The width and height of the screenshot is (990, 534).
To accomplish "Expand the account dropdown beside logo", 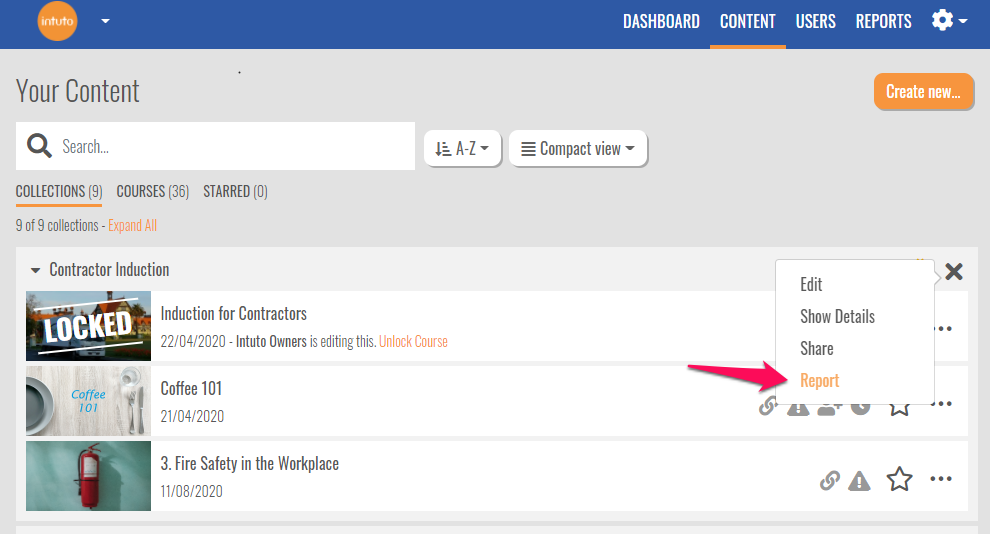I will click(x=106, y=21).
